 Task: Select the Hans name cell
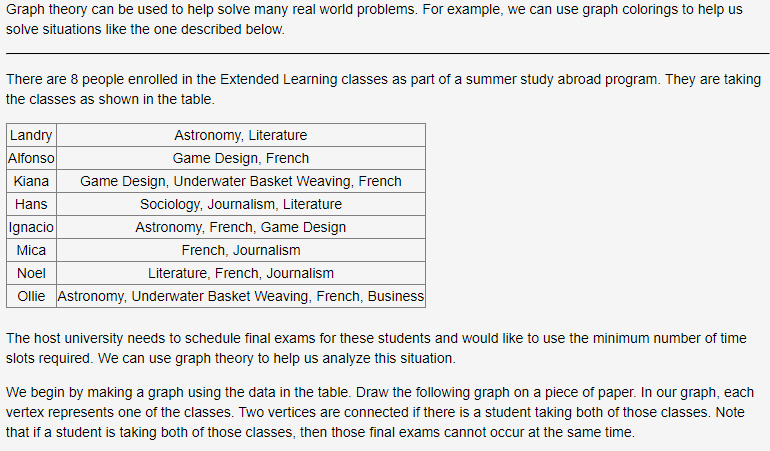[x=31, y=204]
